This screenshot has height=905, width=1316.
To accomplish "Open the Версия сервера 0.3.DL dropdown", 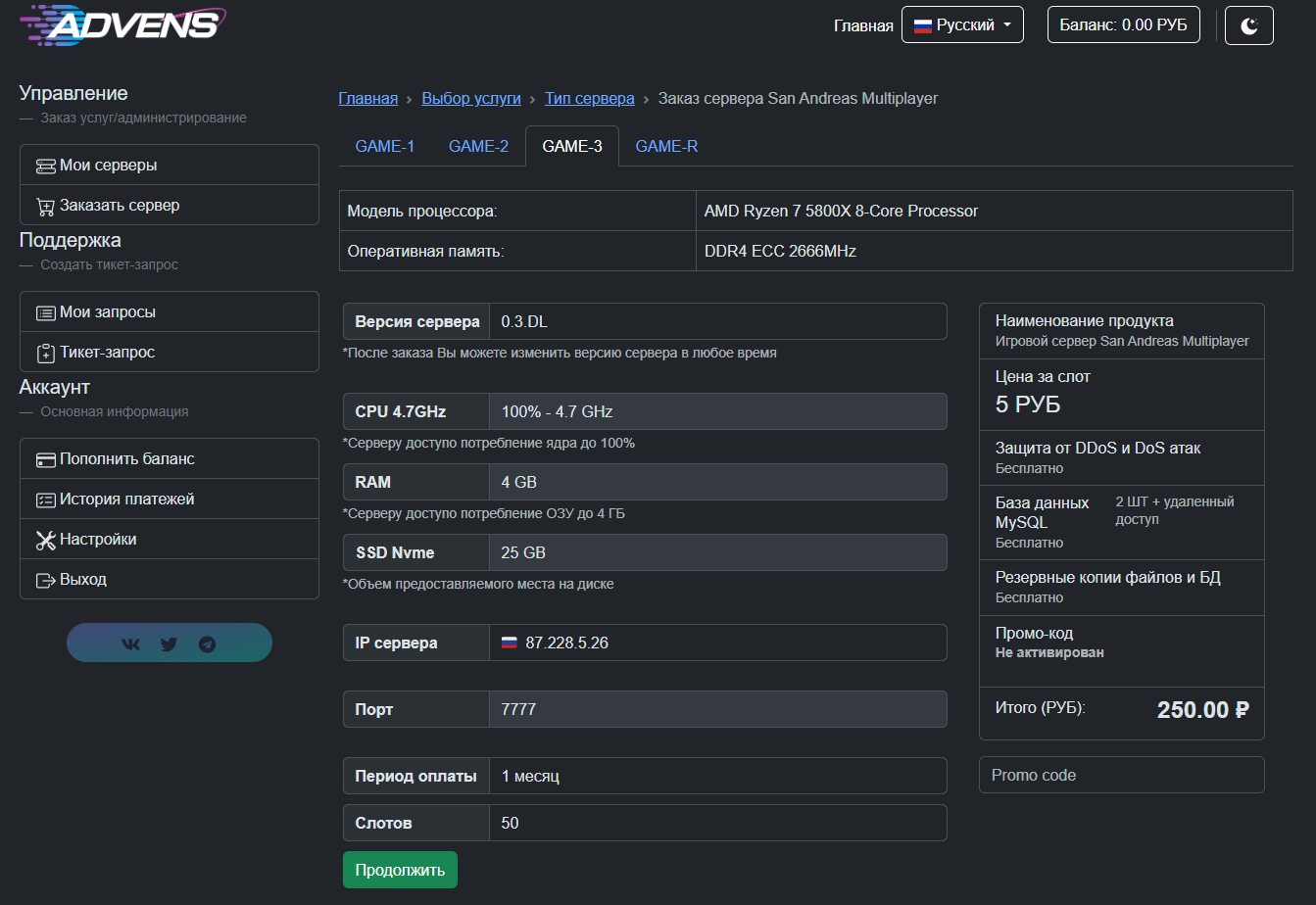I will point(718,321).
